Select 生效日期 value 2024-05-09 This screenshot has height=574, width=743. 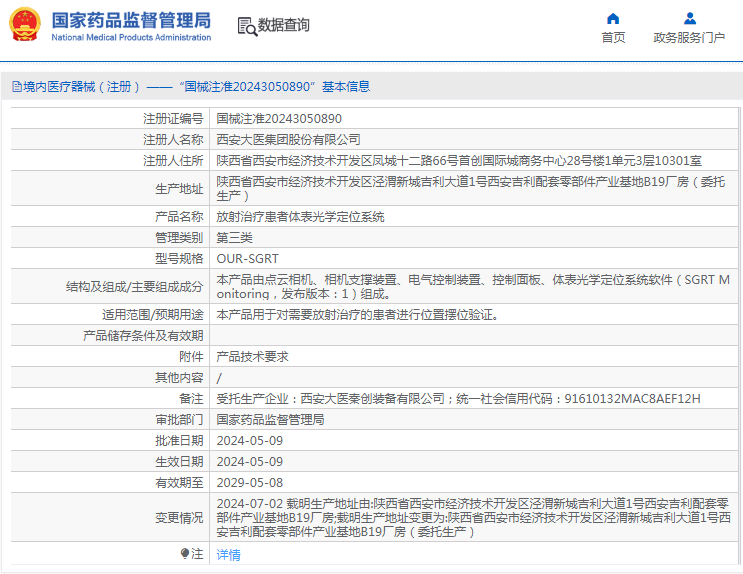[250, 462]
